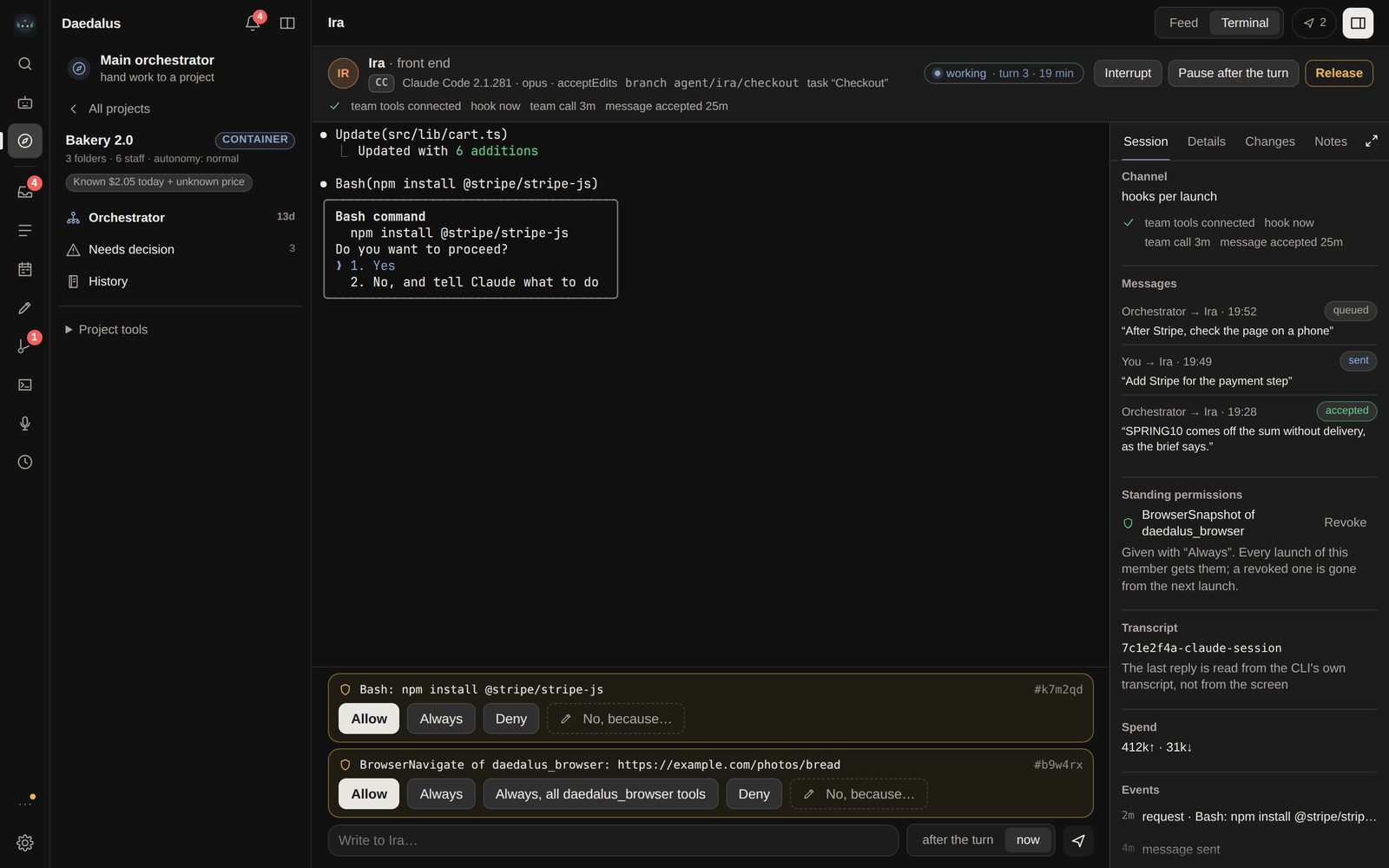Open the Notes tab

pyautogui.click(x=1330, y=141)
